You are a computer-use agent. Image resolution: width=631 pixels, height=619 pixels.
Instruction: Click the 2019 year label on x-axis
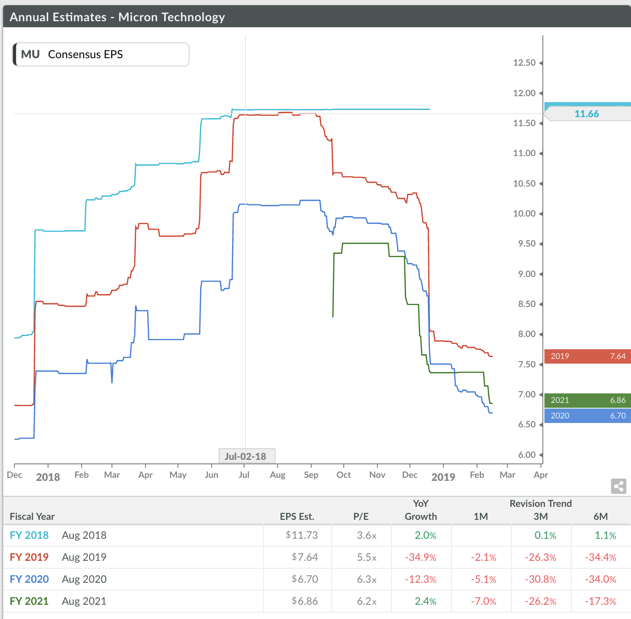point(443,477)
